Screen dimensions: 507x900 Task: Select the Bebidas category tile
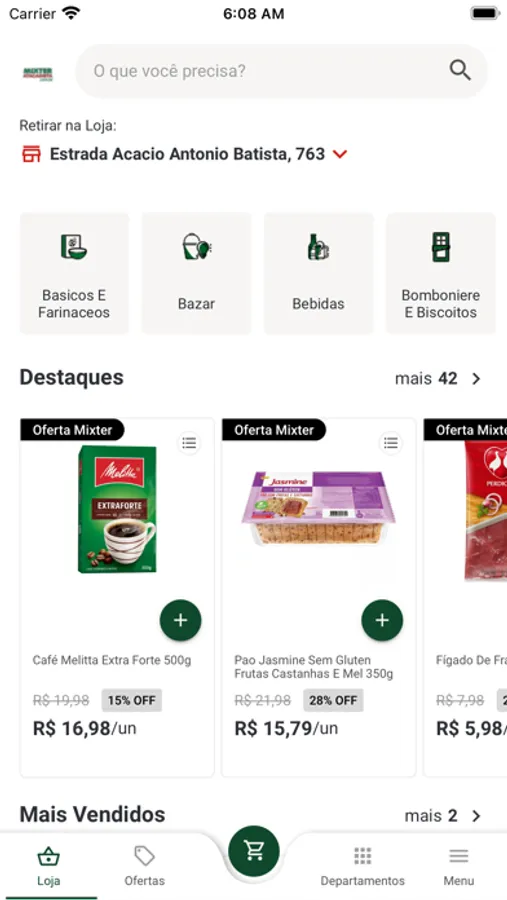click(x=318, y=273)
